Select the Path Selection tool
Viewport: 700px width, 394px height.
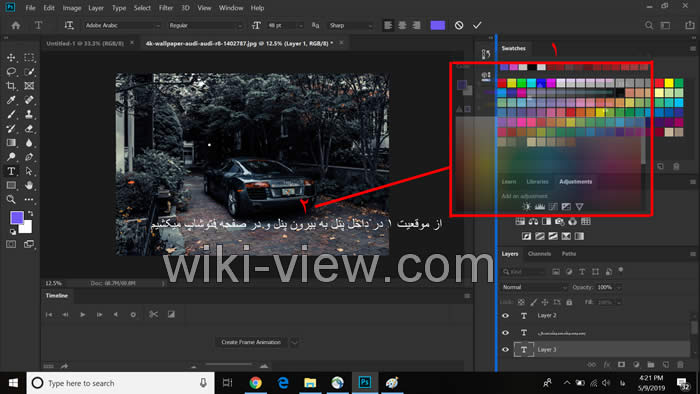pos(29,171)
